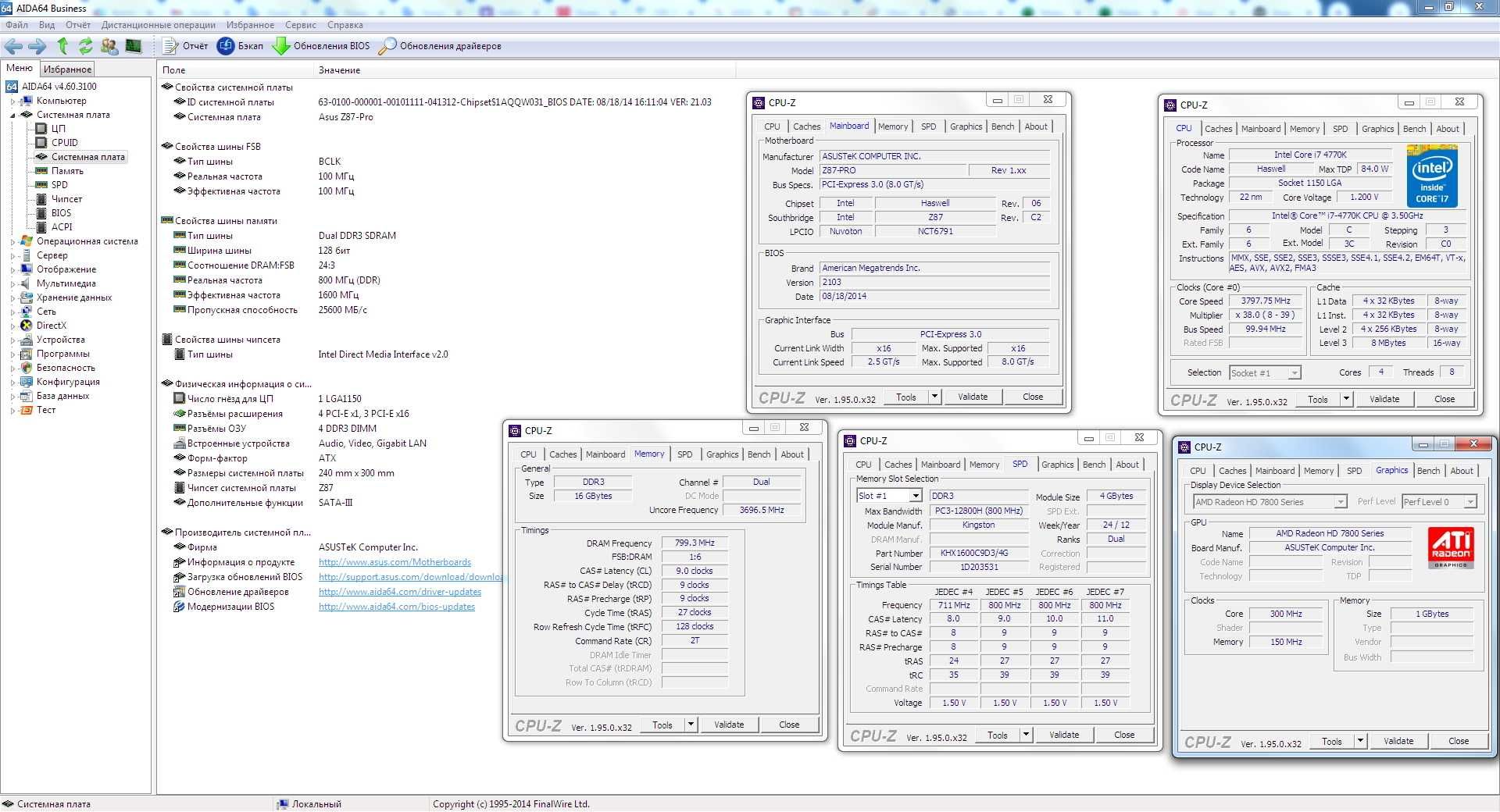
Task: Open Tools dropdown arrow in CPU-Z Graphics window
Action: (x=1360, y=741)
